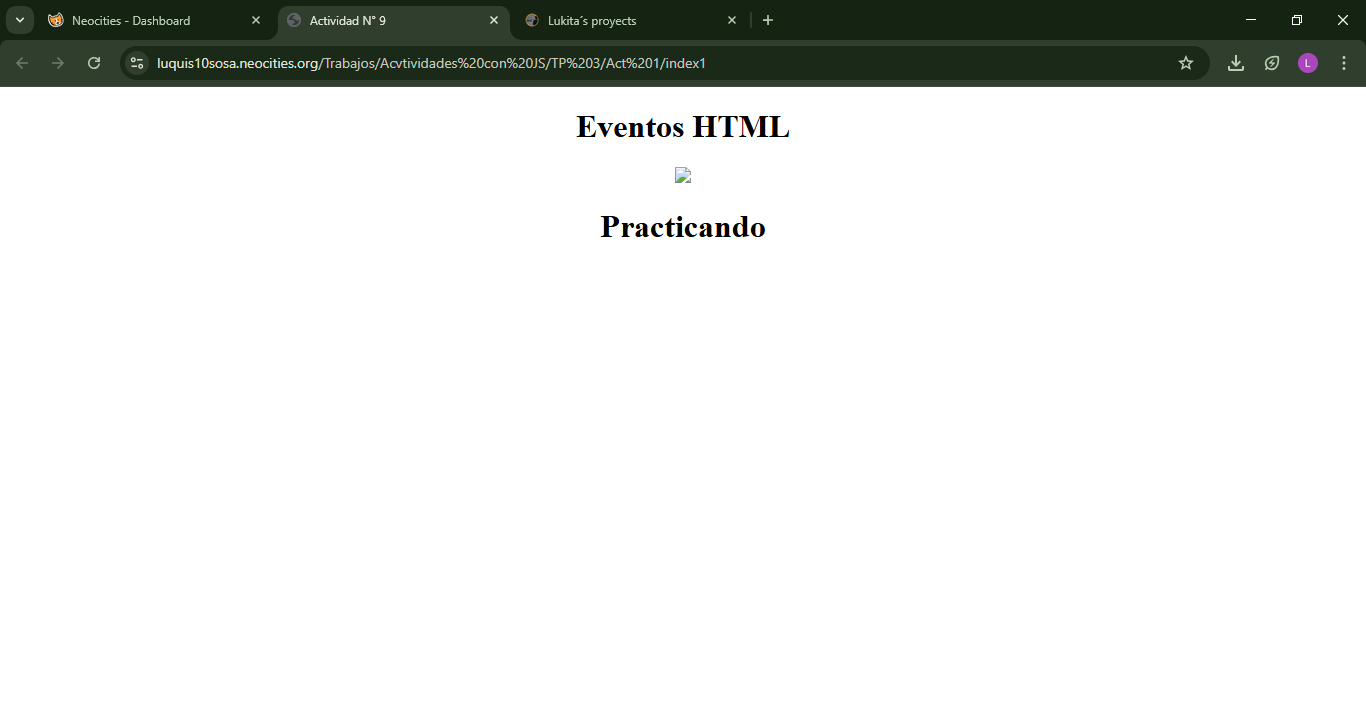This screenshot has width=1366, height=717.
Task: Click the broken image placeholder icon
Action: pos(682,174)
